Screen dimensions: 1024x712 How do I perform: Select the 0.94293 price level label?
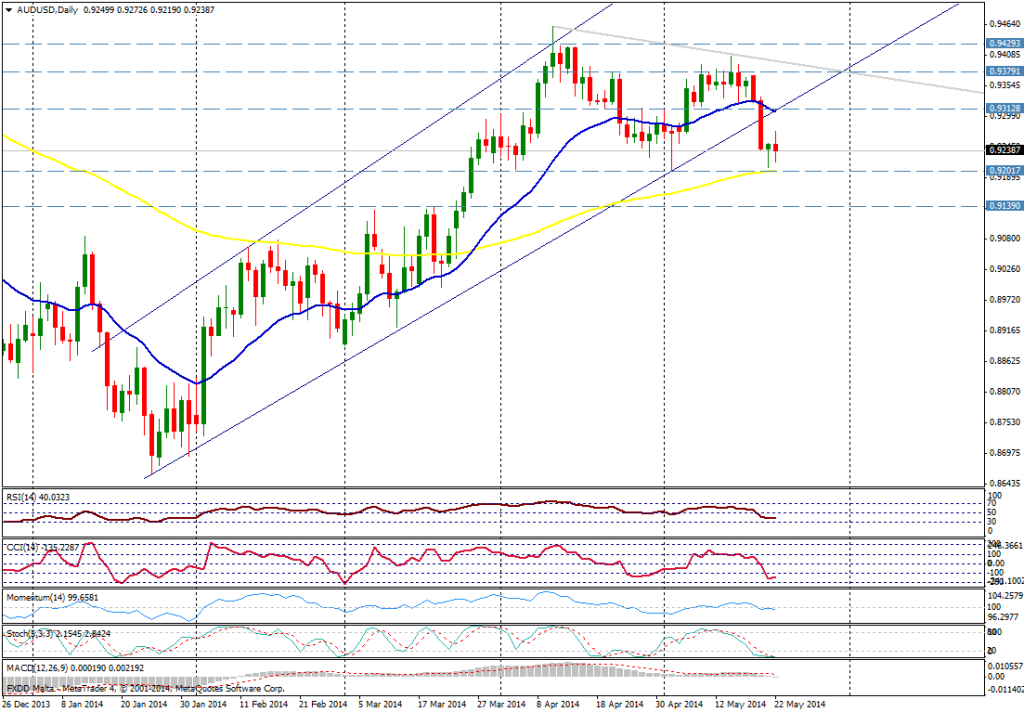pos(1003,44)
